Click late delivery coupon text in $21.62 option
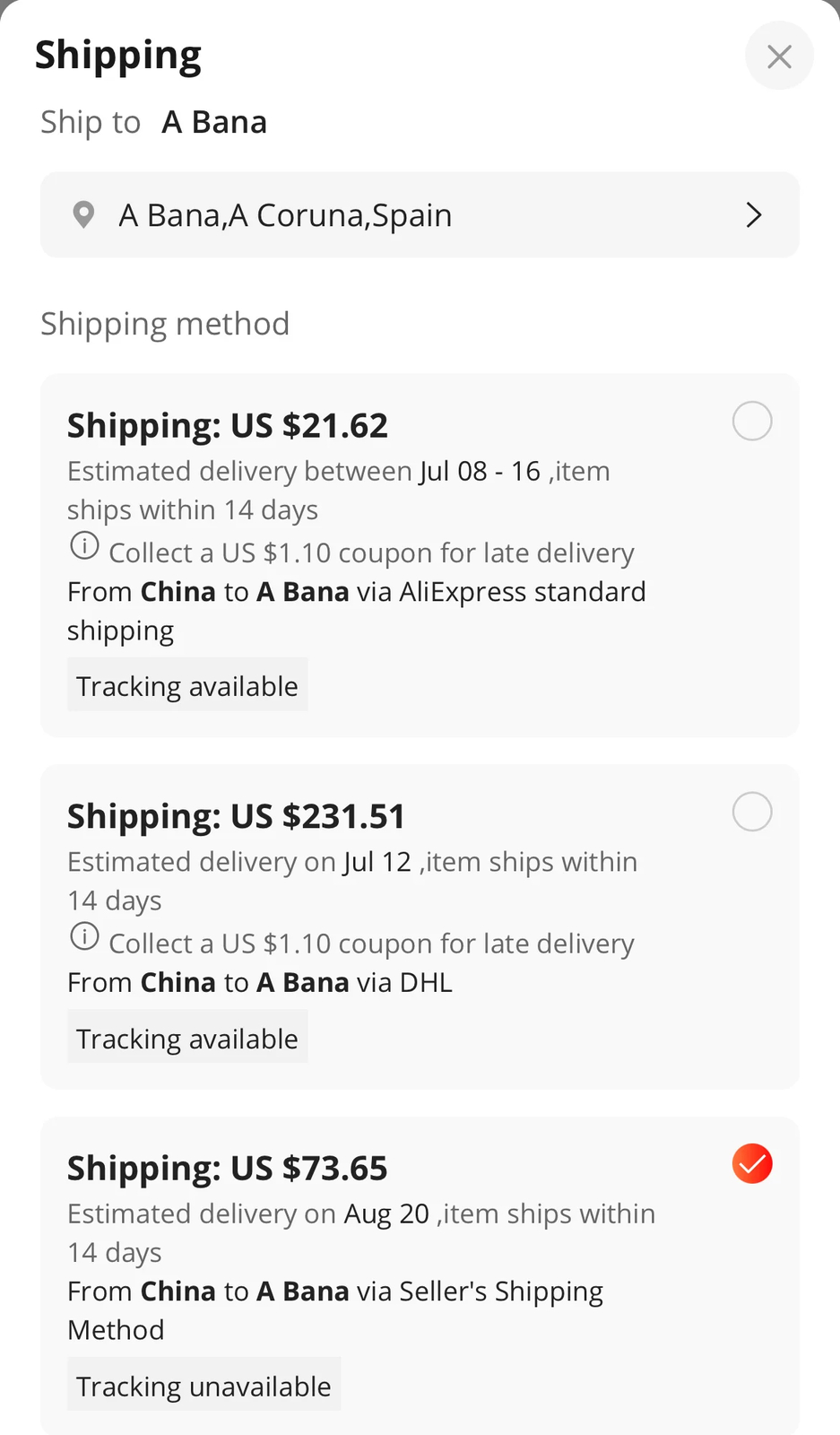Screen dimensions: 840x1435 (371, 553)
